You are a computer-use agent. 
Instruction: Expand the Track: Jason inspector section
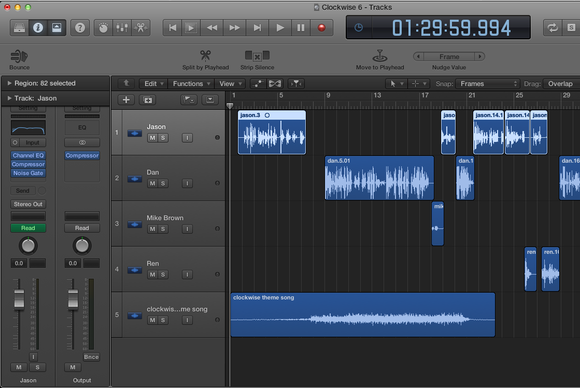(9, 98)
